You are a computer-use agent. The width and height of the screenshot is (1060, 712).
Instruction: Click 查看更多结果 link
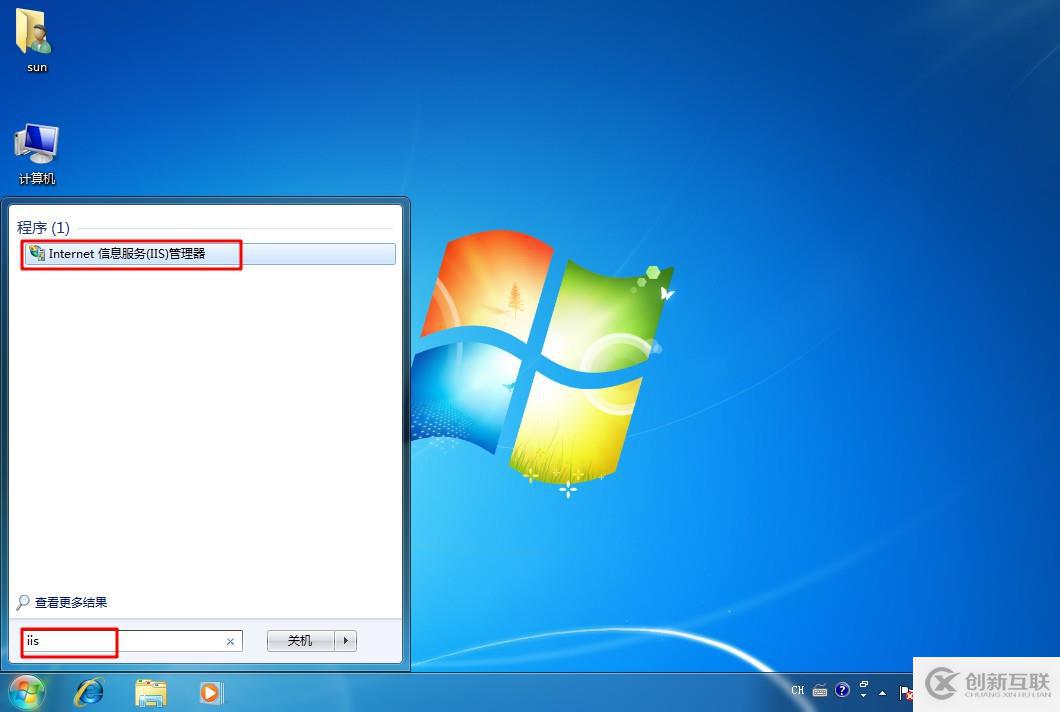[x=71, y=602]
